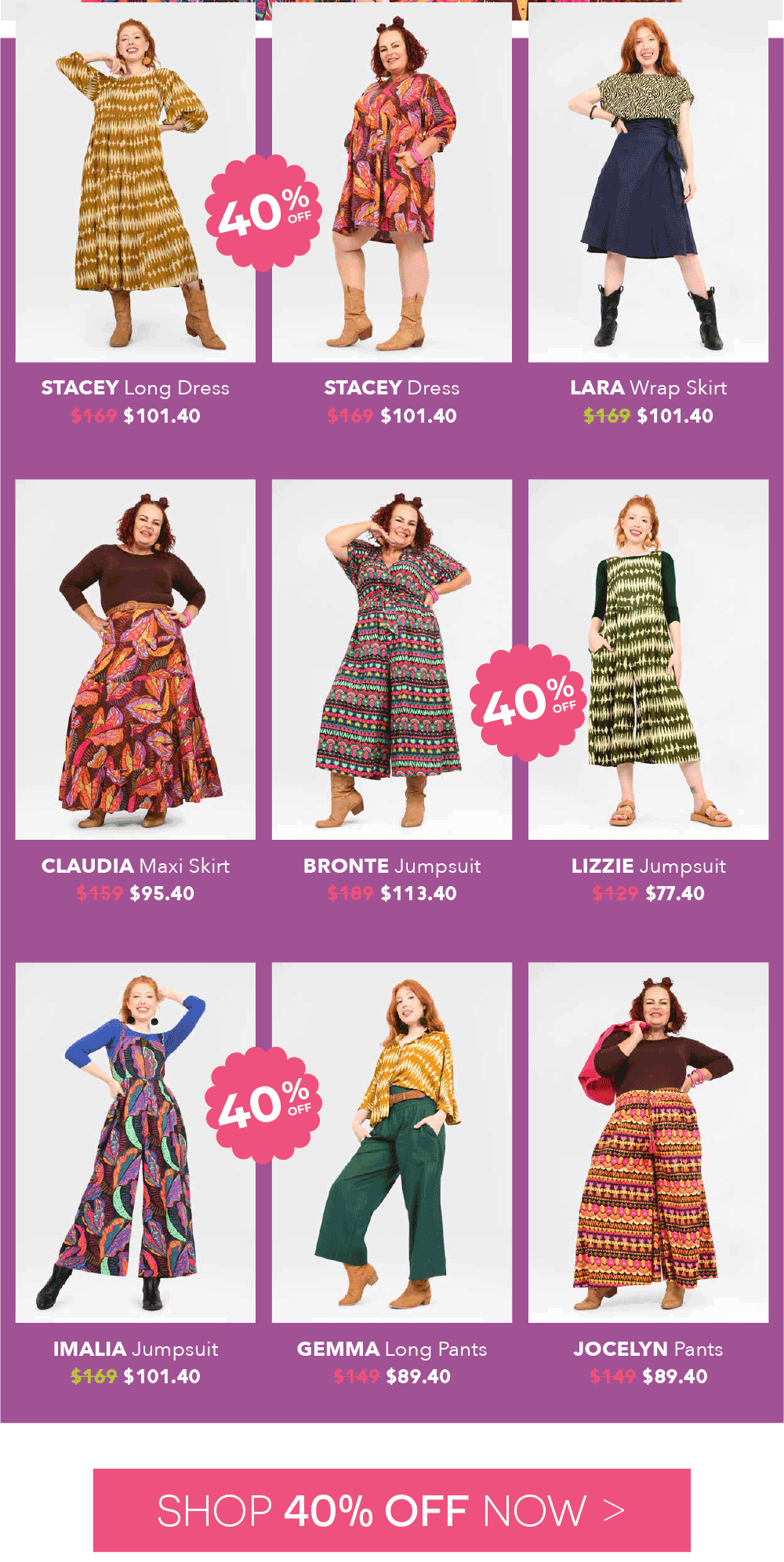The height and width of the screenshot is (1562, 784).
Task: Click the SHOP 40% OFF NOW button
Action: 392,1510
